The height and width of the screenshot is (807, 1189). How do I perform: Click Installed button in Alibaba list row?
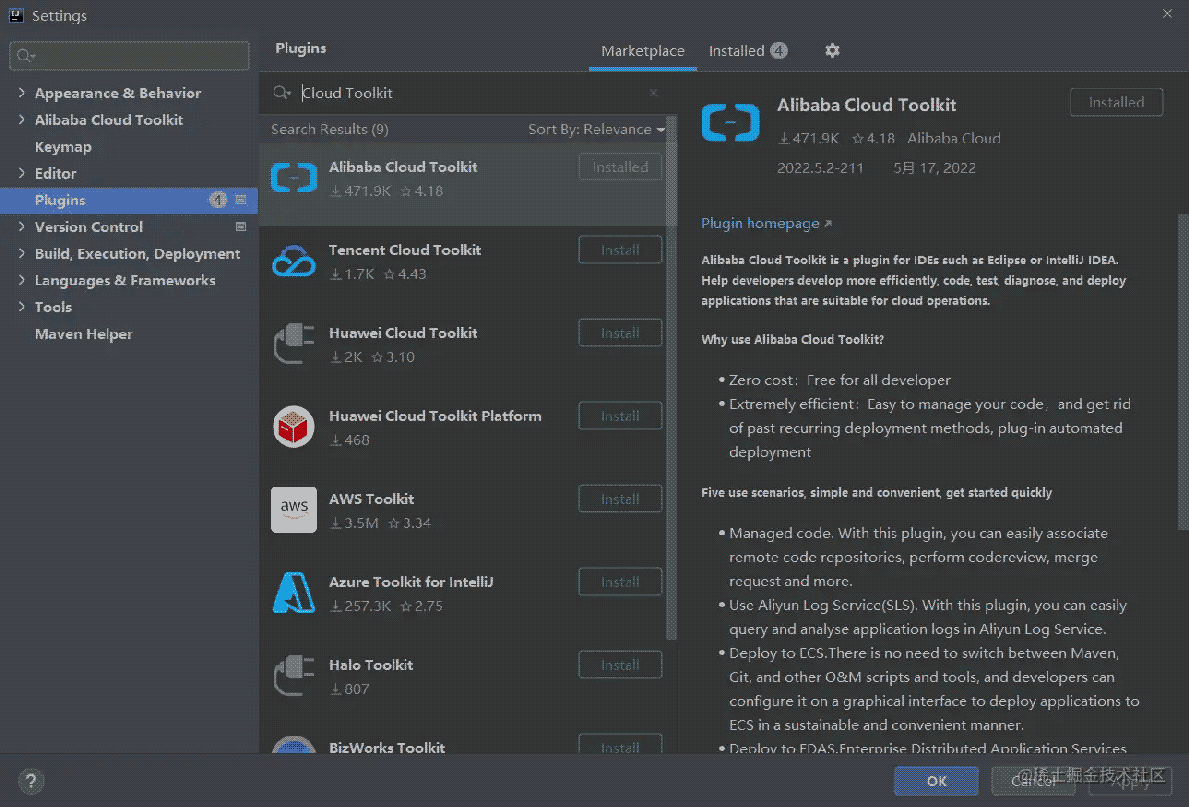coord(620,167)
